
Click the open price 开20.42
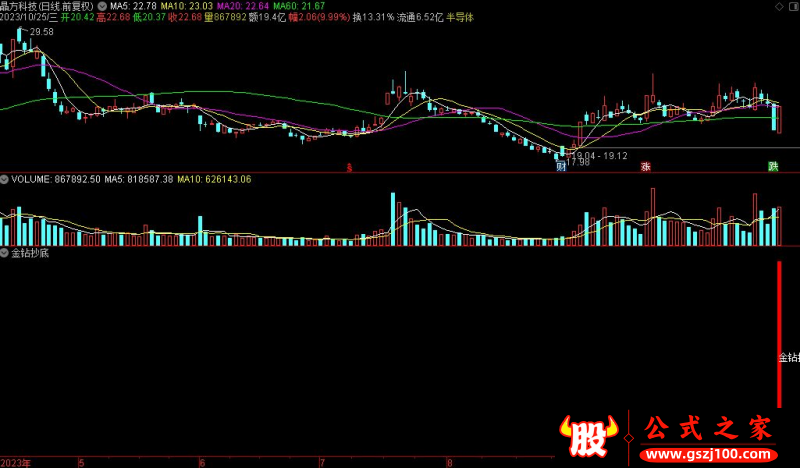[x=78, y=17]
